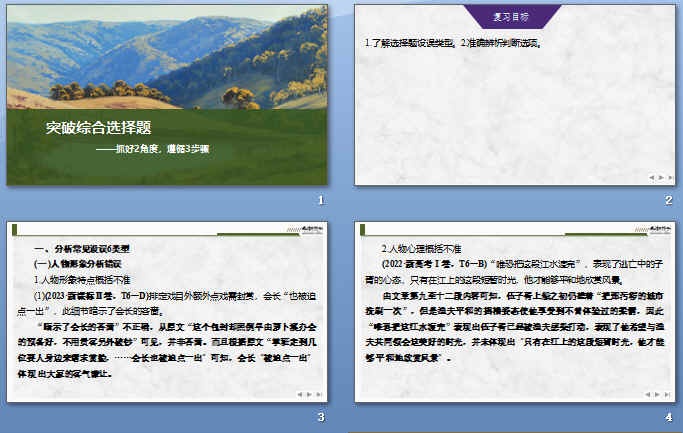Click the rightmost navigation arrow on slide 4
The image size is (683, 433).
tap(669, 395)
